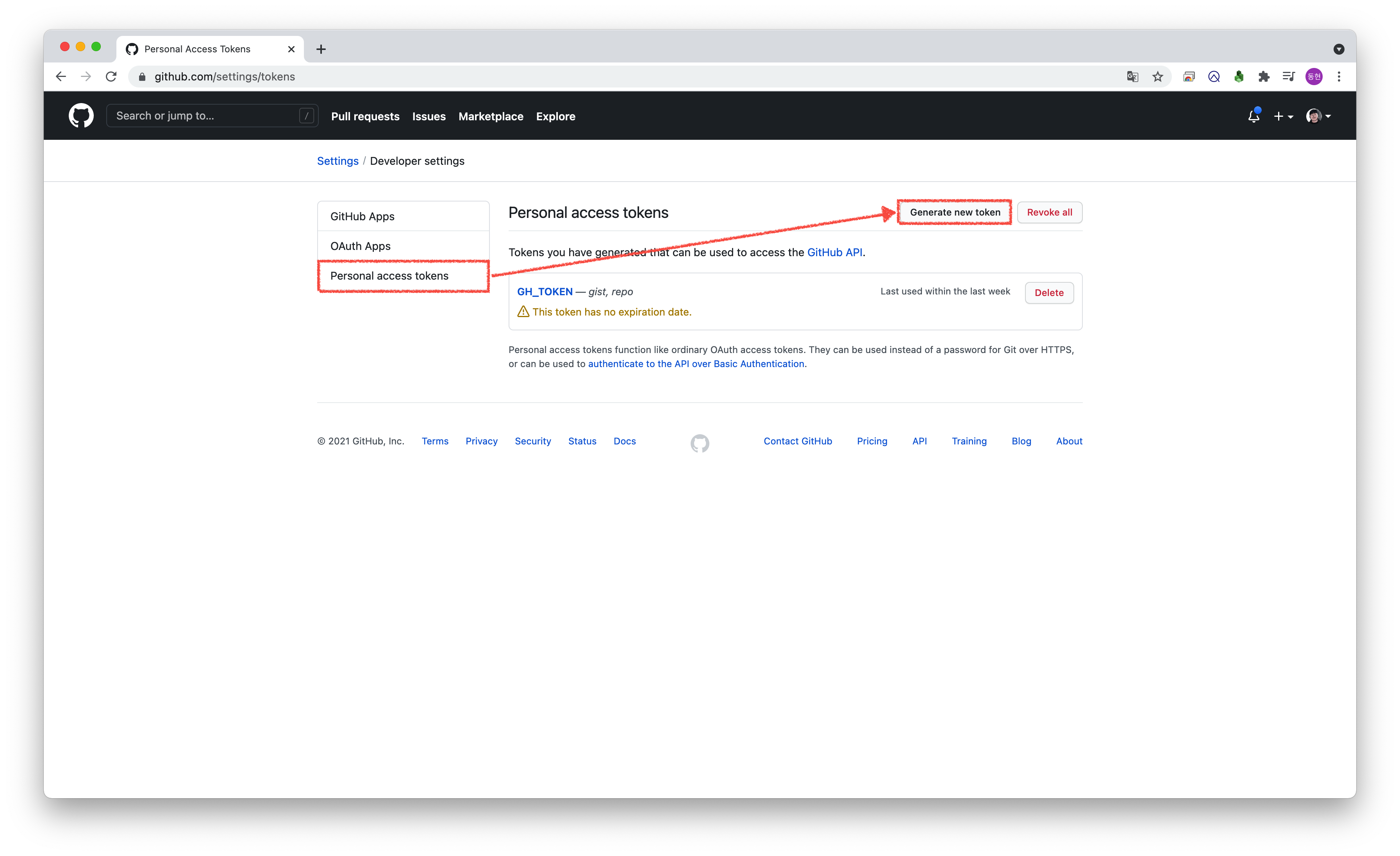1400x856 pixels.
Task: Open the Chrome three-dot menu
Action: [x=1339, y=77]
